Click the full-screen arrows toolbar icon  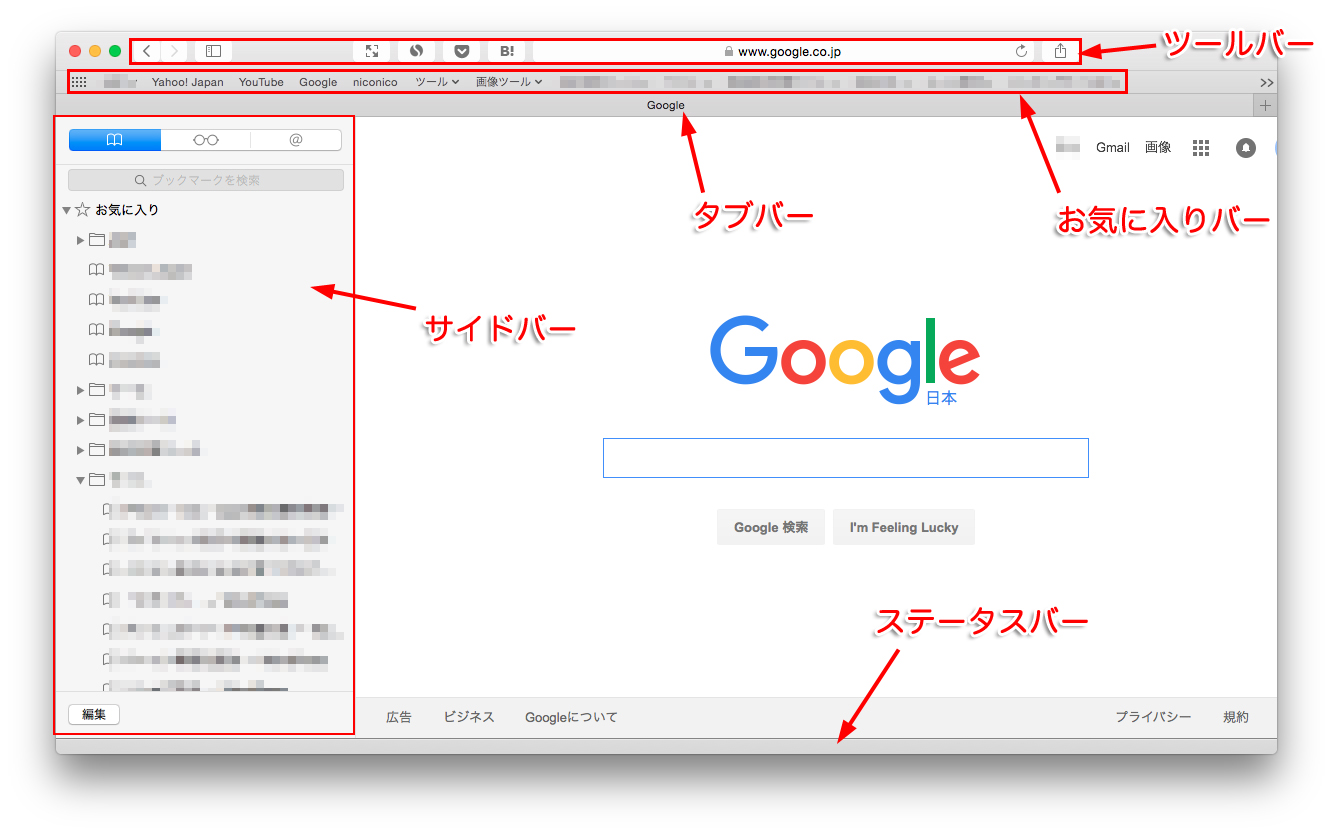click(x=372, y=51)
